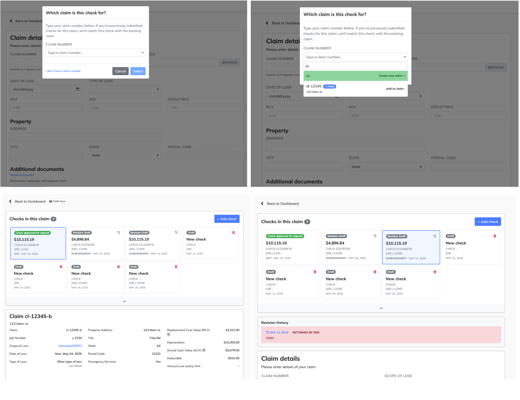
Task: Click the search field containing cl- in the dropdown
Action: [355, 66]
